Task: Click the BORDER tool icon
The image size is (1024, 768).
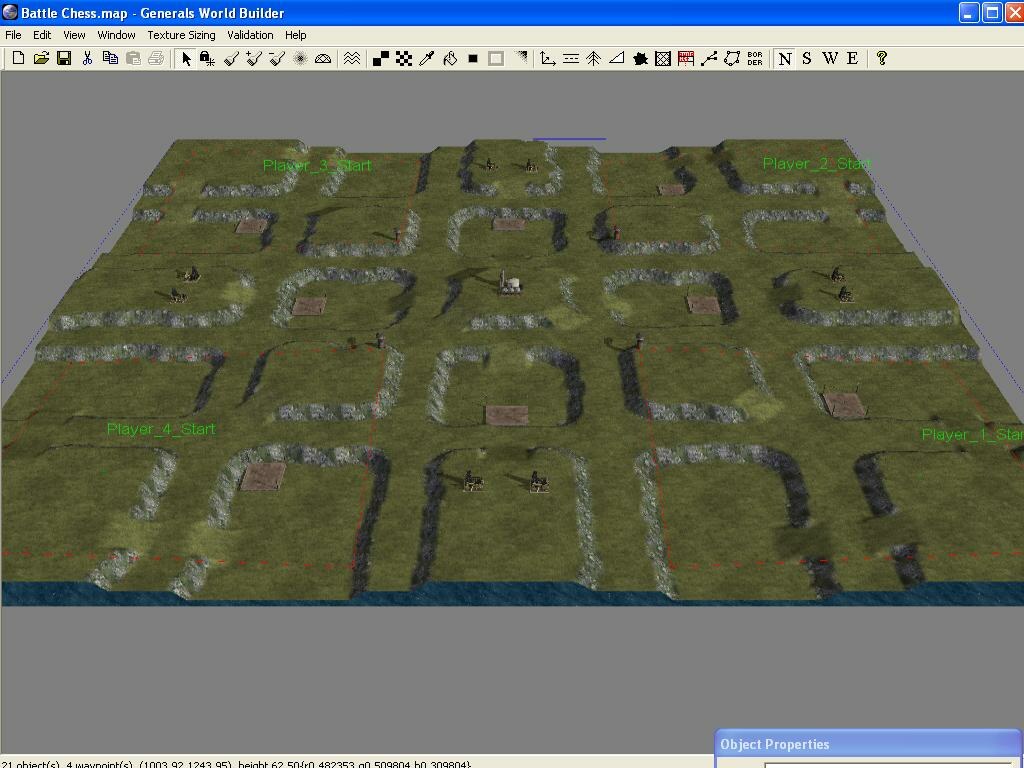Action: 755,59
